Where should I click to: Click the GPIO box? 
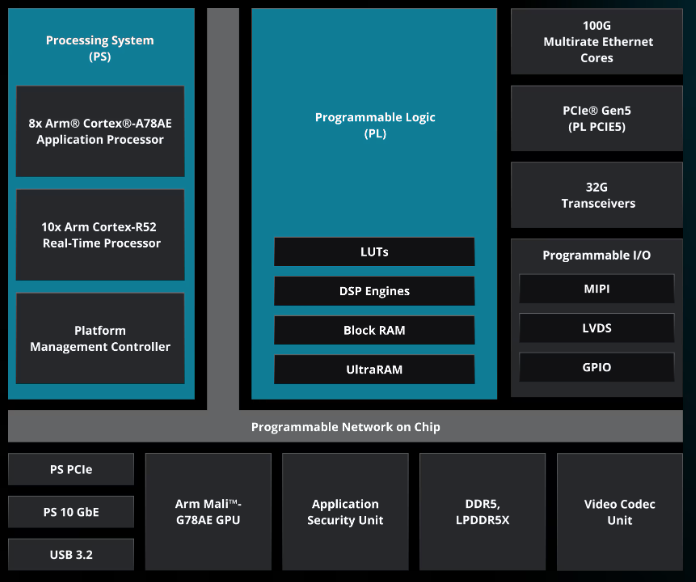pyautogui.click(x=598, y=367)
